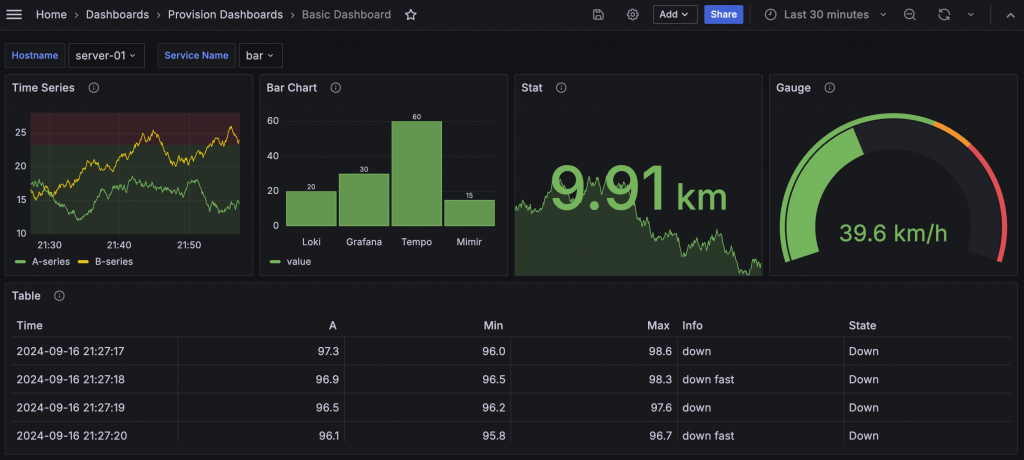Click the Loki bar in chart
The width and height of the screenshot is (1024, 460).
(x=312, y=208)
